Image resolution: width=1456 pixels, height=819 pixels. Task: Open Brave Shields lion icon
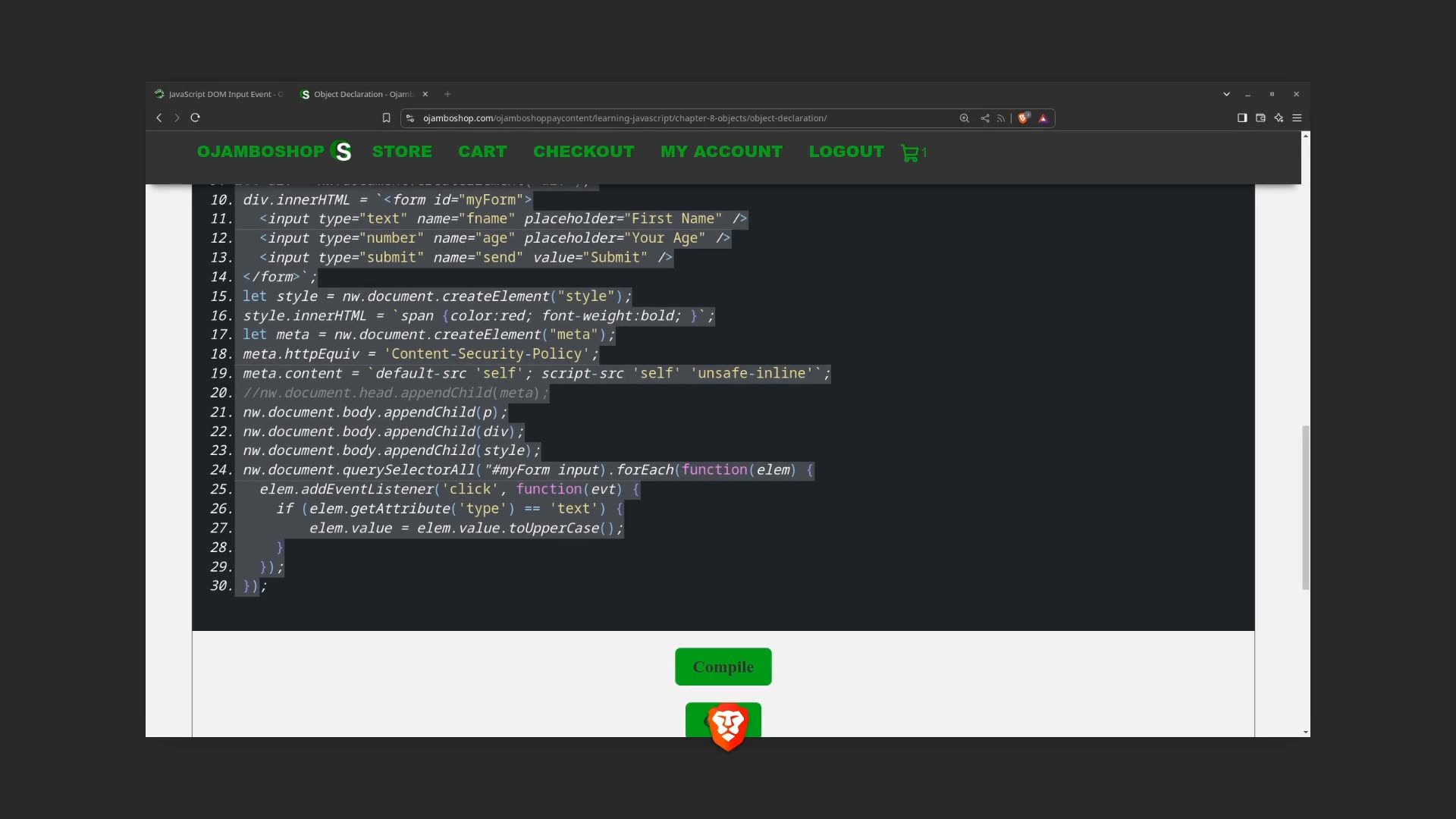(1024, 118)
